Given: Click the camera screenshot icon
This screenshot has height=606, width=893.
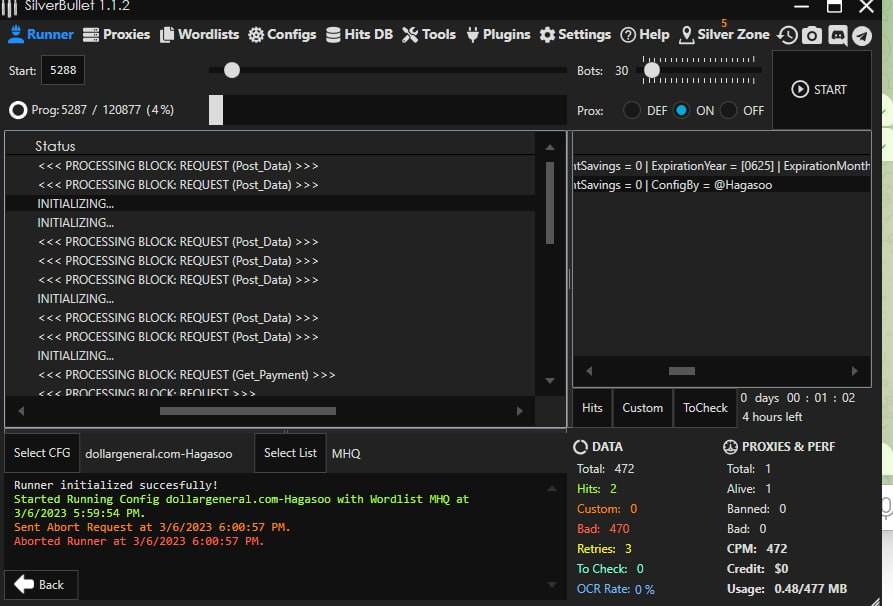Looking at the screenshot, I should click(x=812, y=35).
